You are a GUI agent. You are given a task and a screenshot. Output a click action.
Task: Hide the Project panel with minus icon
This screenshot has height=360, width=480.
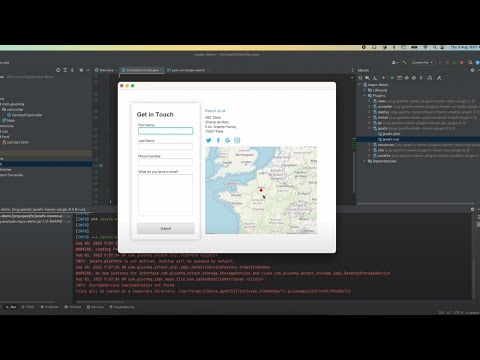tap(88, 70)
